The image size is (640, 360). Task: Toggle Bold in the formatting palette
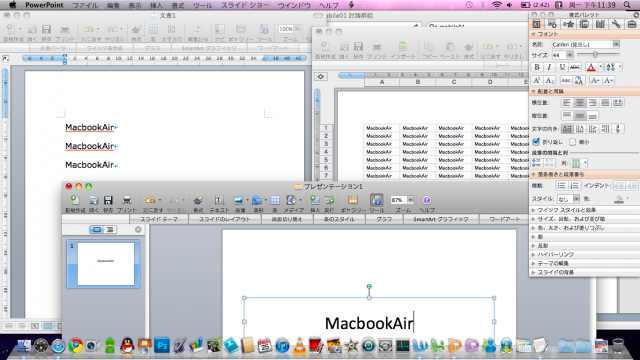(x=537, y=67)
